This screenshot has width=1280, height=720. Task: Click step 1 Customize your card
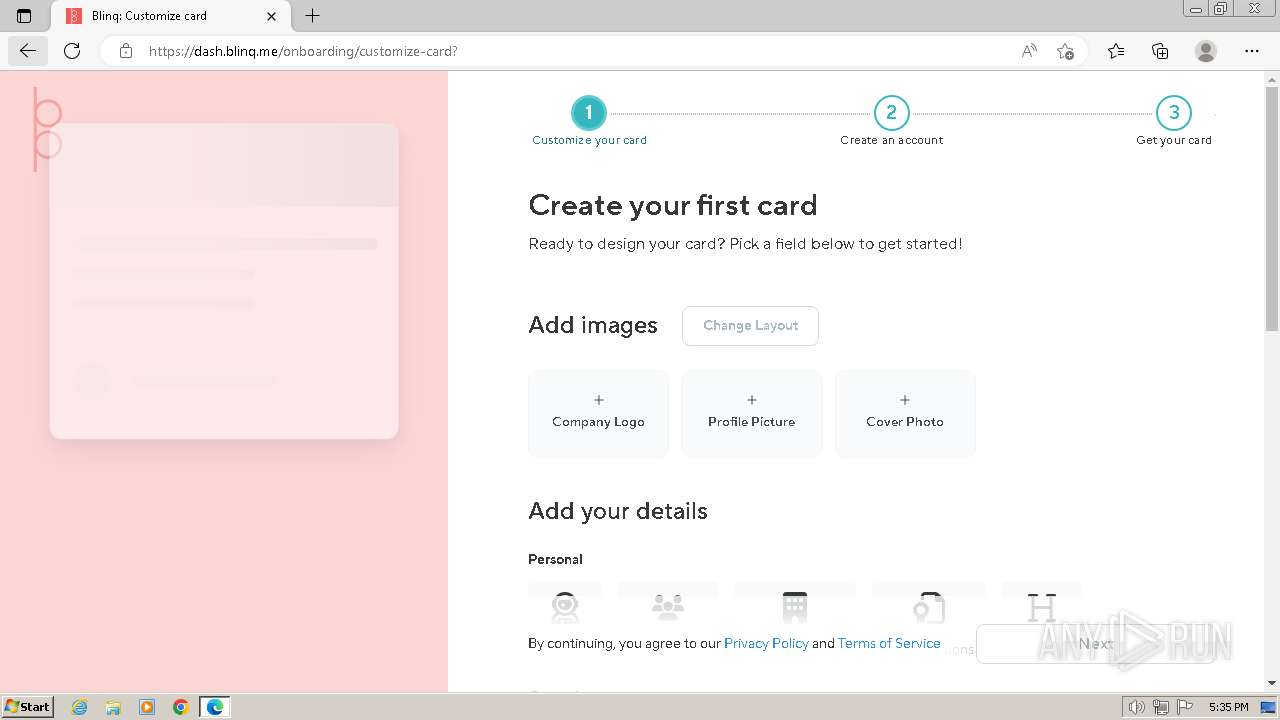pos(589,122)
